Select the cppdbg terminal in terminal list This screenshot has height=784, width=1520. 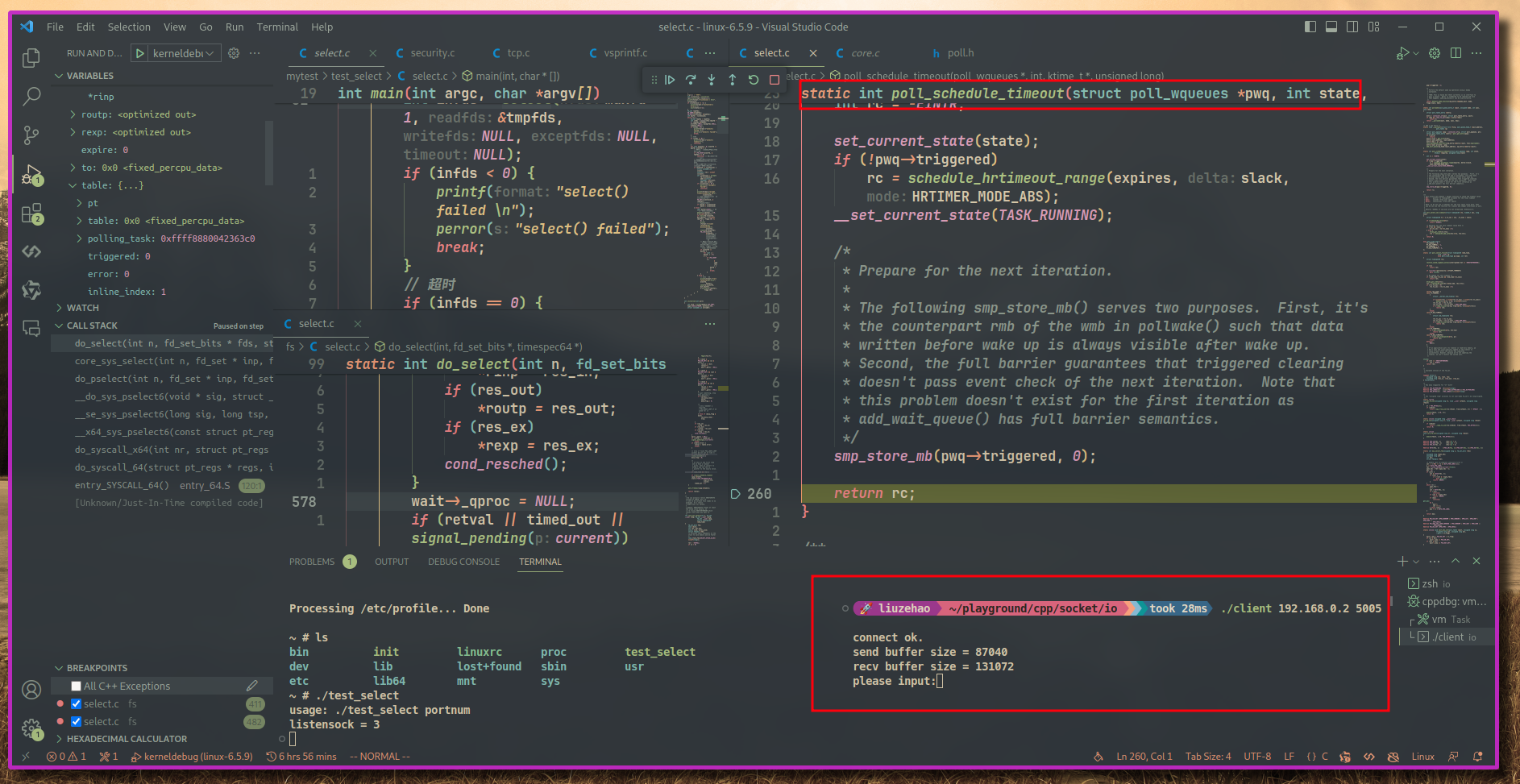[x=1447, y=602]
